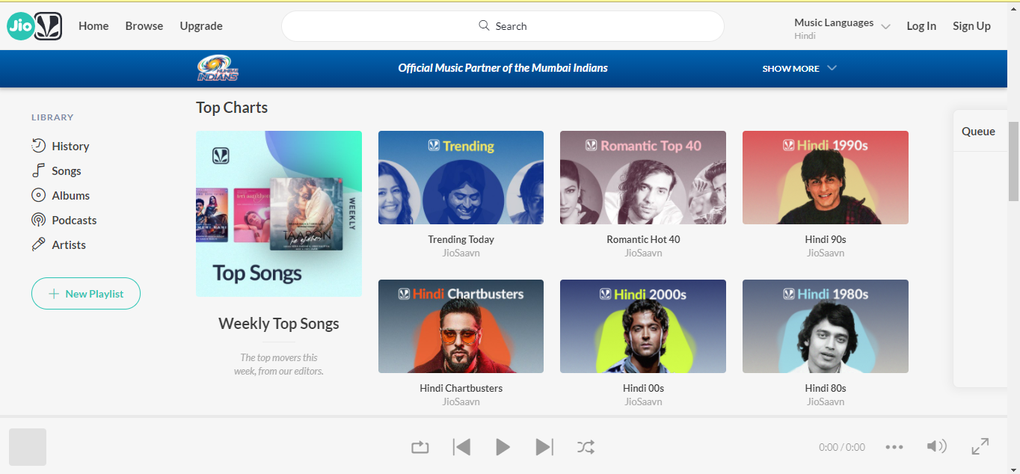Skip to the previous track

coord(461,447)
